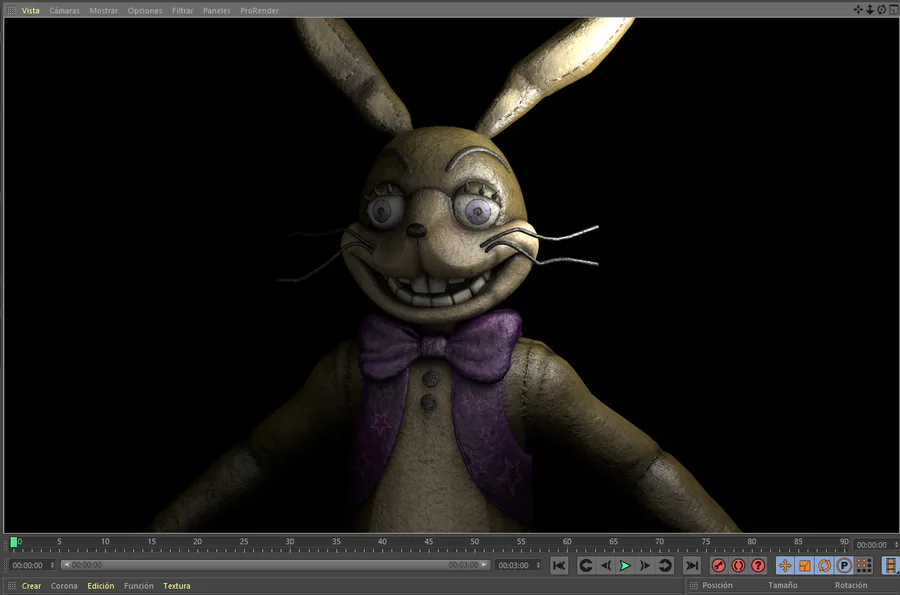Open the Mostrar menu
Viewport: 900px width, 595px height.
pos(103,10)
